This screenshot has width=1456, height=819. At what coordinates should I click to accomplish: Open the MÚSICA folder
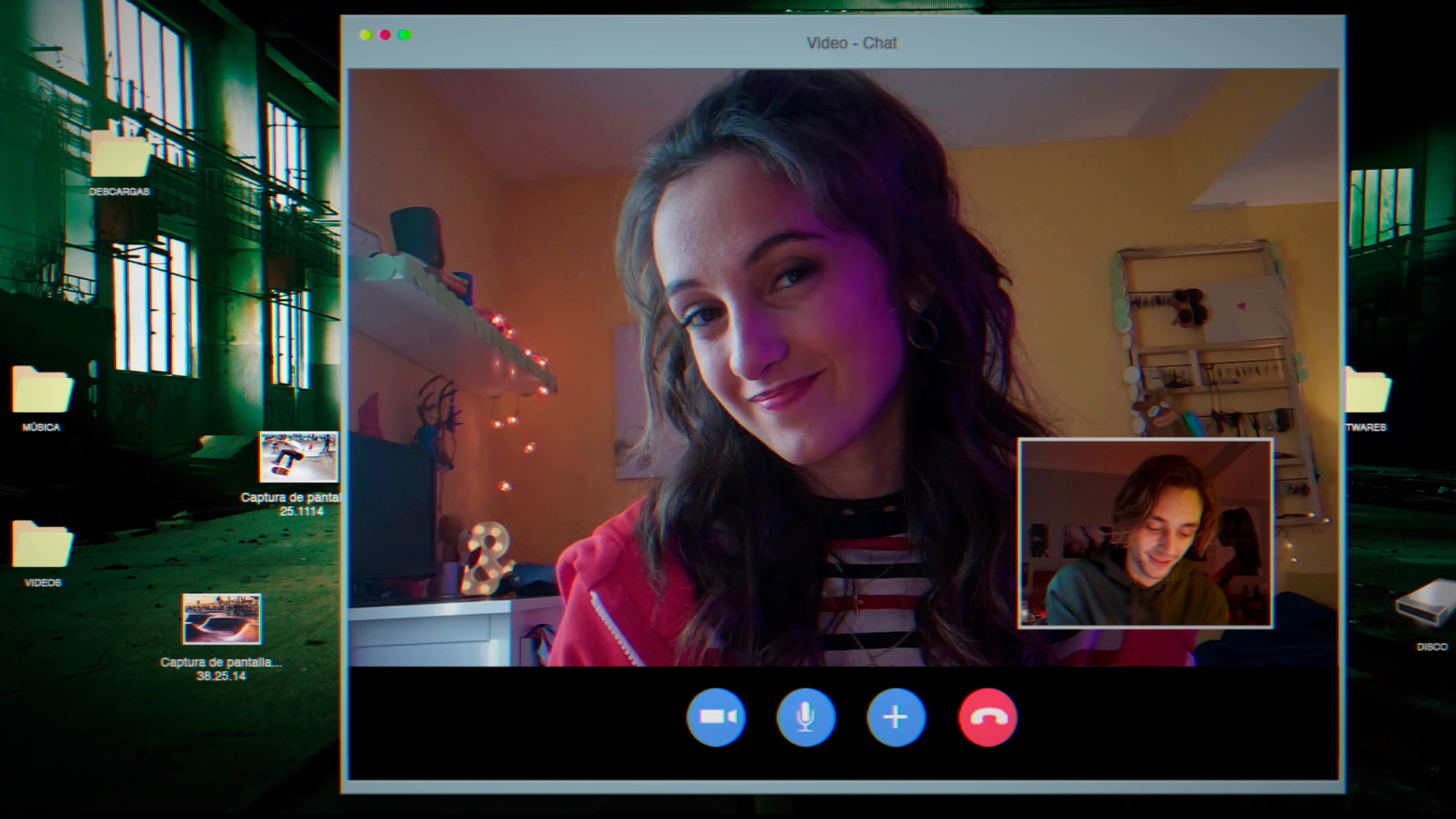pyautogui.click(x=42, y=391)
